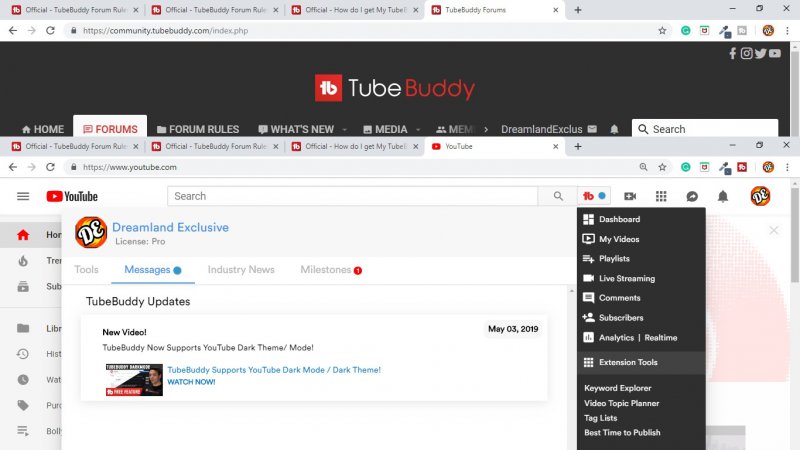The image size is (800, 450).
Task: Expand the WHAT'S NEW dropdown arrow
Action: click(345, 130)
